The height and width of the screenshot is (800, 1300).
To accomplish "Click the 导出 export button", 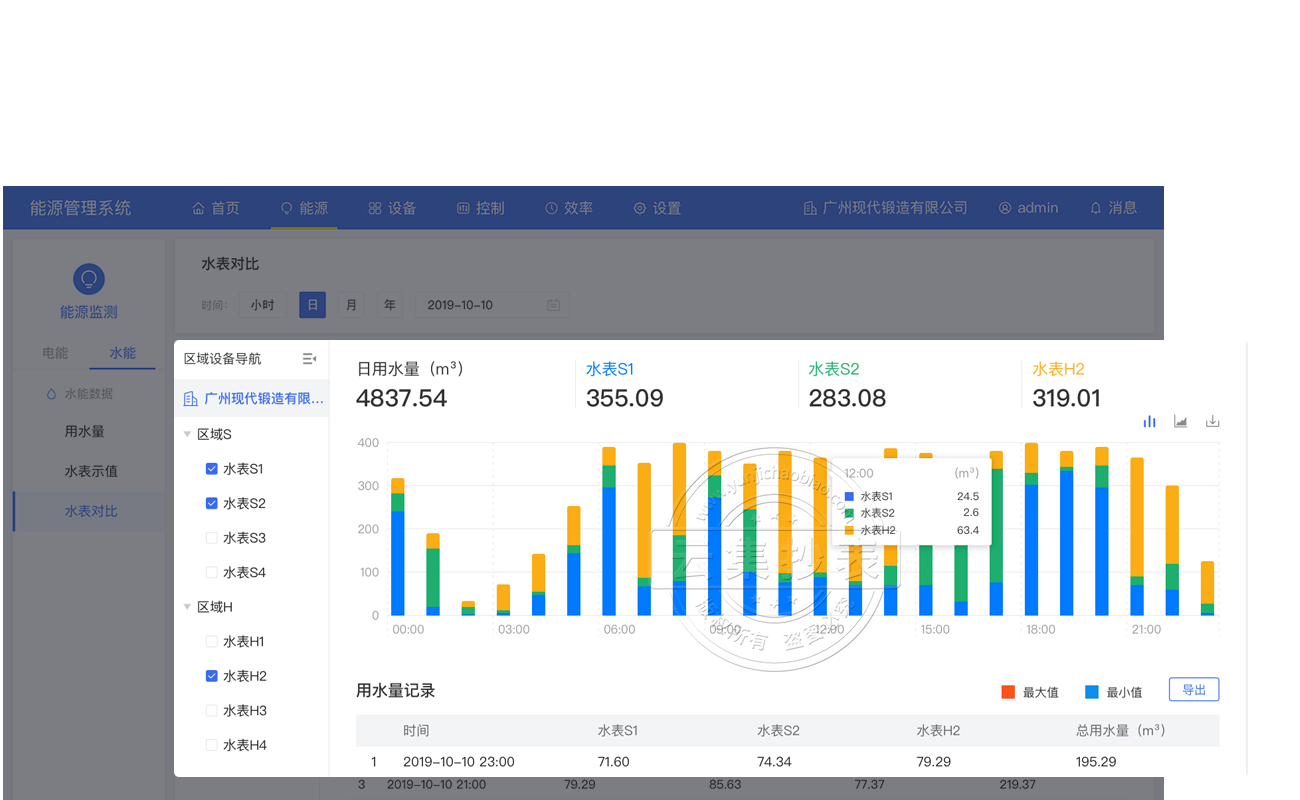I will (x=1194, y=690).
